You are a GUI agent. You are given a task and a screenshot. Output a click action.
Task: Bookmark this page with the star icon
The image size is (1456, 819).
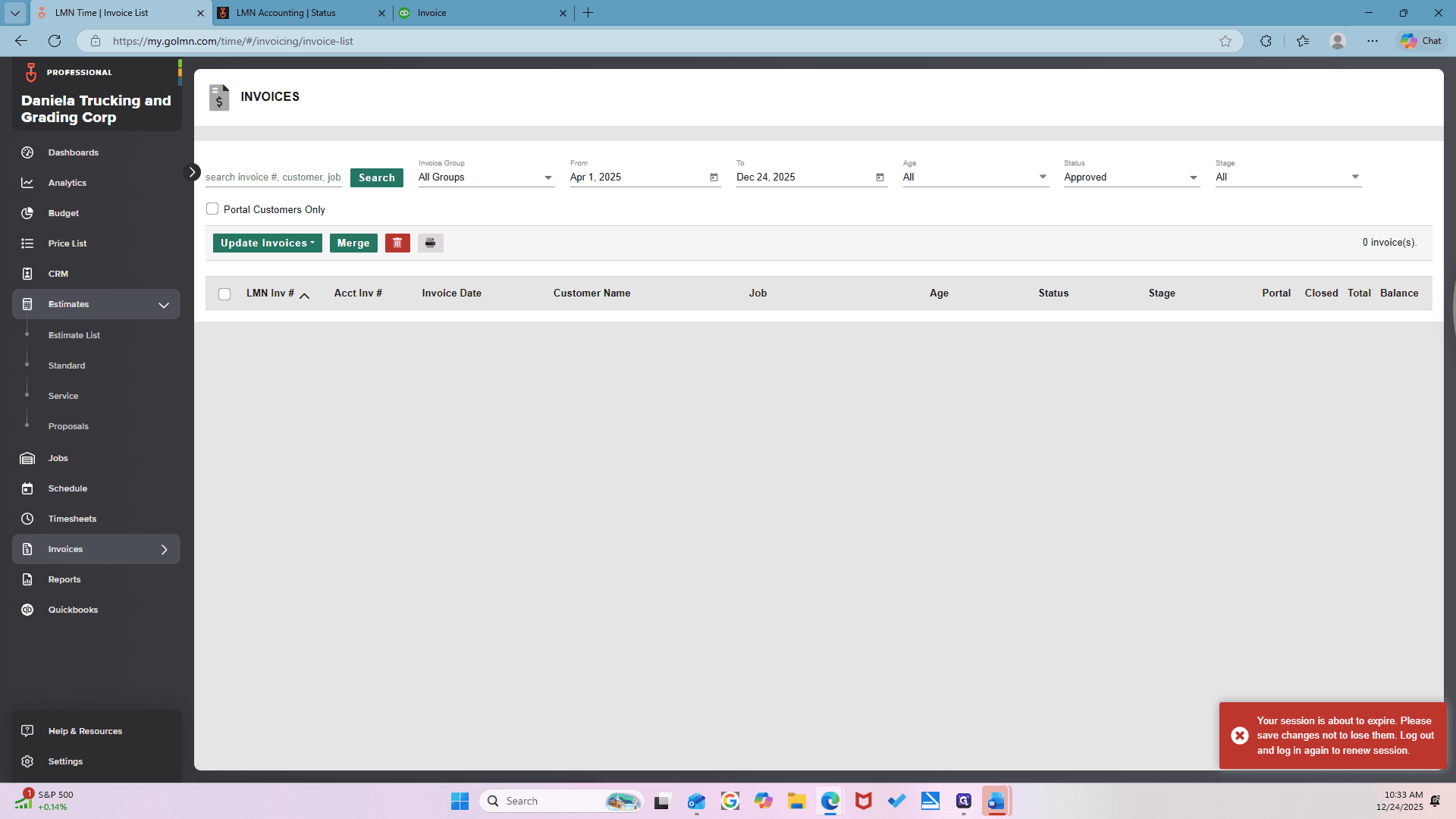[1225, 41]
